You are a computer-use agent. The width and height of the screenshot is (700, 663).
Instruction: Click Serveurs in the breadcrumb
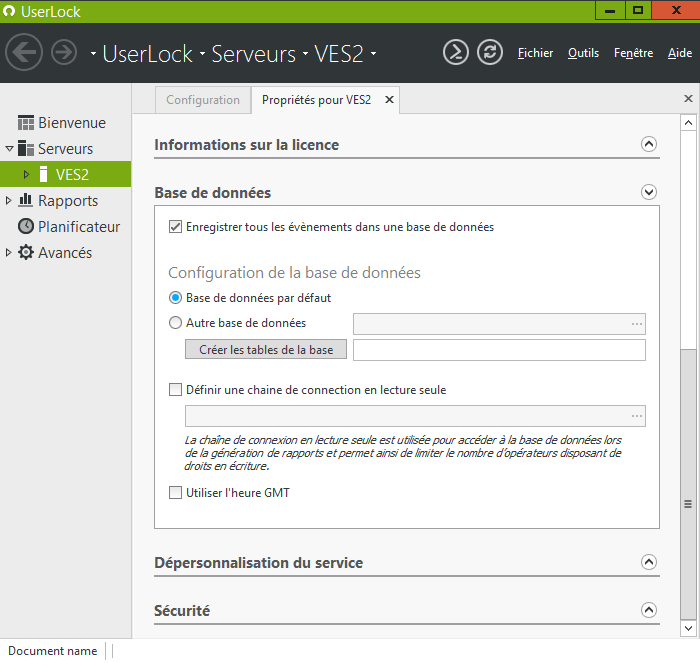254,54
